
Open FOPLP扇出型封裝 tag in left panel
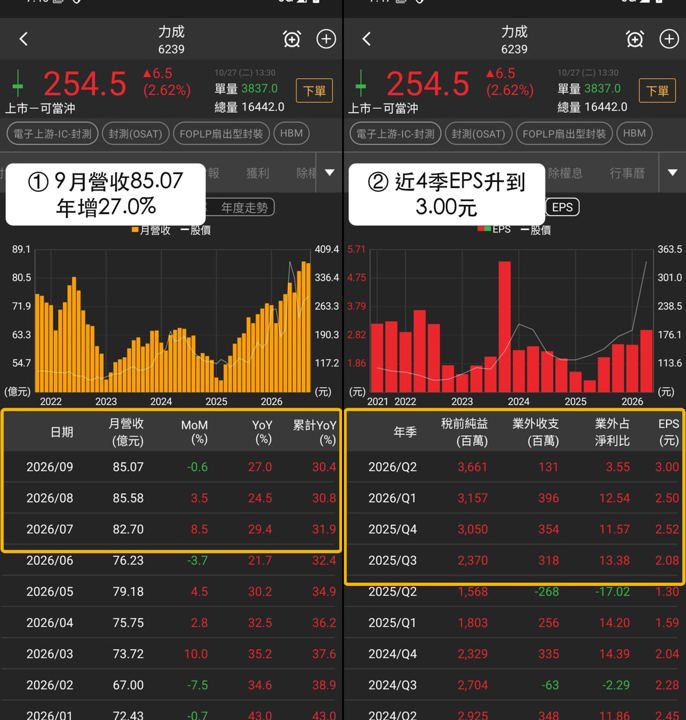[221, 134]
